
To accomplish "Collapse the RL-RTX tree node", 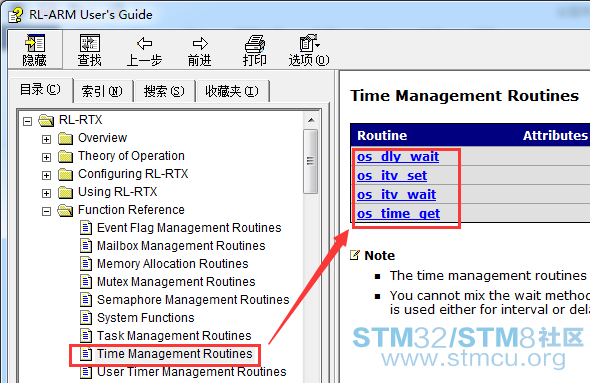I will (27, 122).
